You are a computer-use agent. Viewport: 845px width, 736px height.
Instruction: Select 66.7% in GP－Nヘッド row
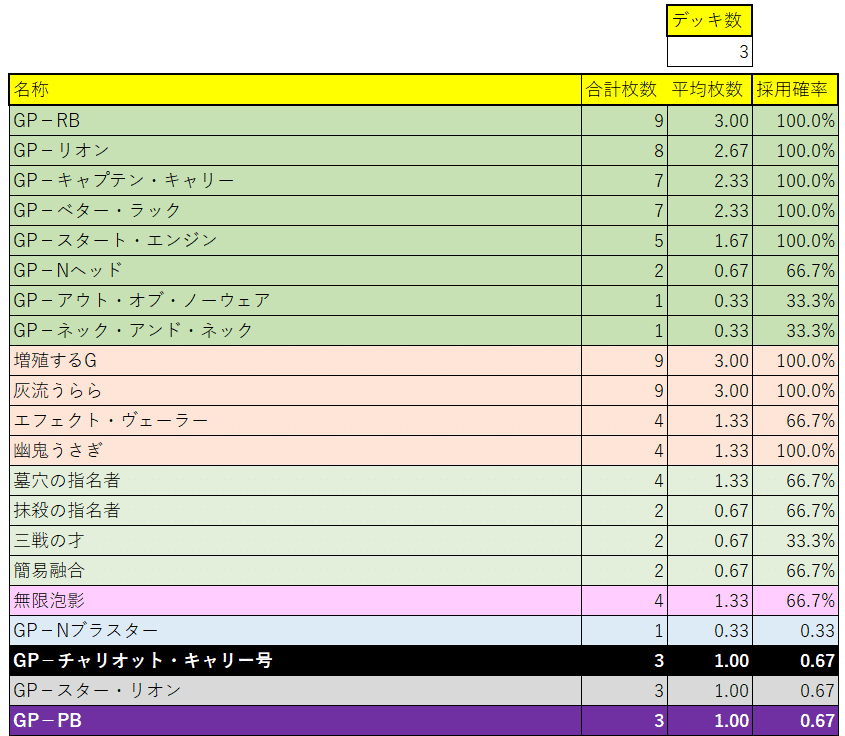pyautogui.click(x=795, y=270)
